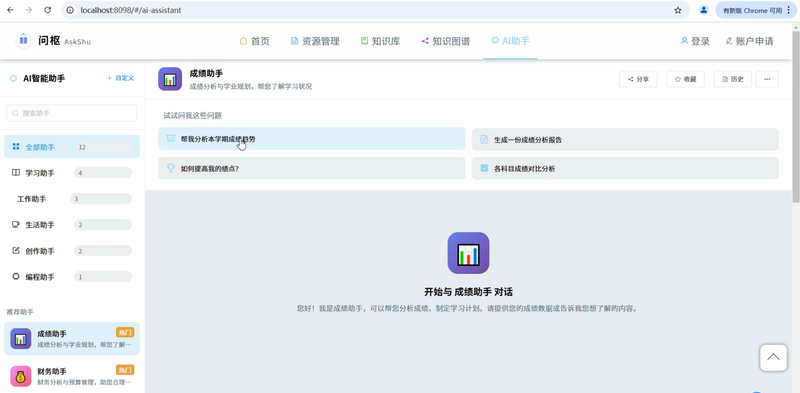
Task: Bookmark this page with the star icon
Action: (678, 10)
